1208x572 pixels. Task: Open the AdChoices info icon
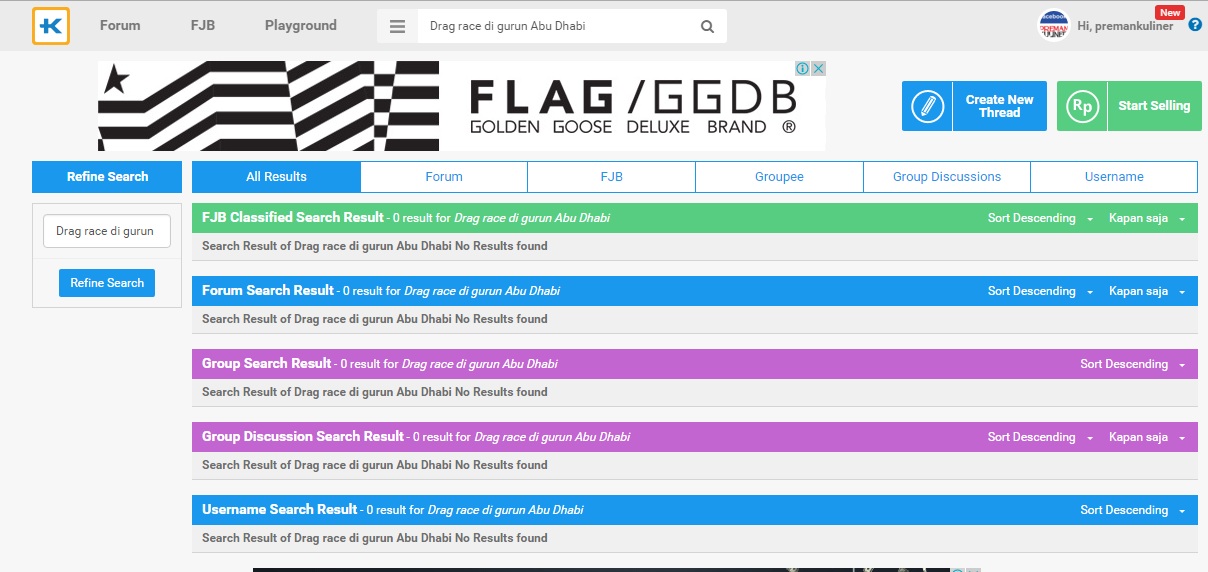[x=802, y=68]
